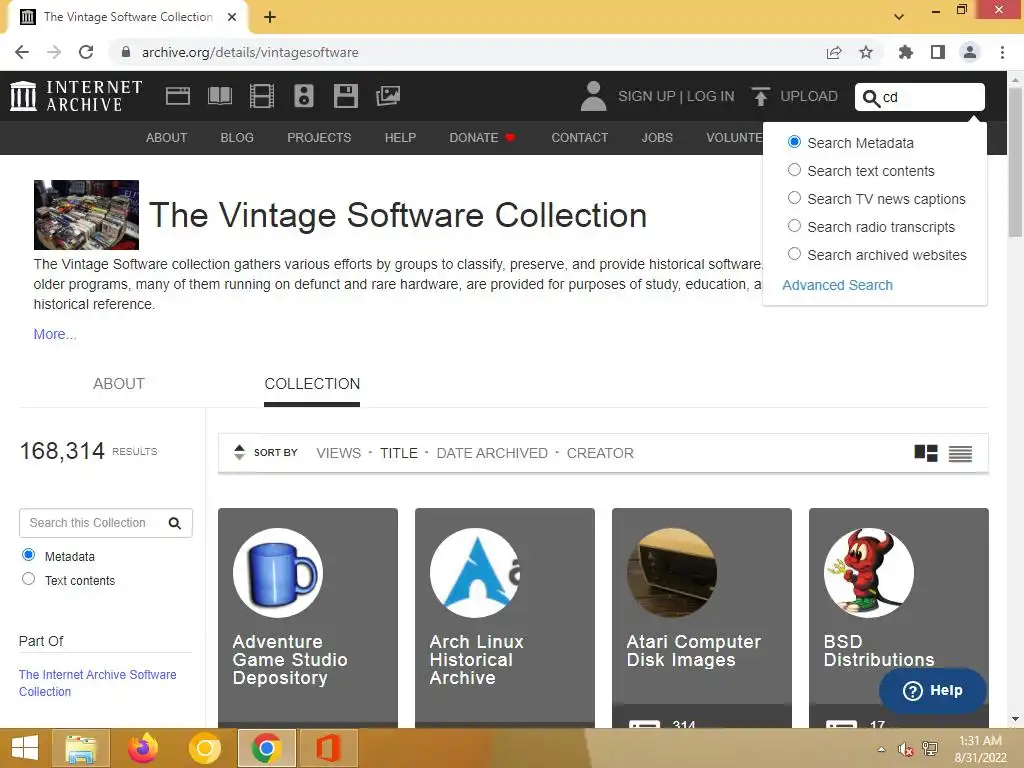Viewport: 1024px width, 768px height.
Task: Click the muted volume tray icon
Action: (905, 749)
